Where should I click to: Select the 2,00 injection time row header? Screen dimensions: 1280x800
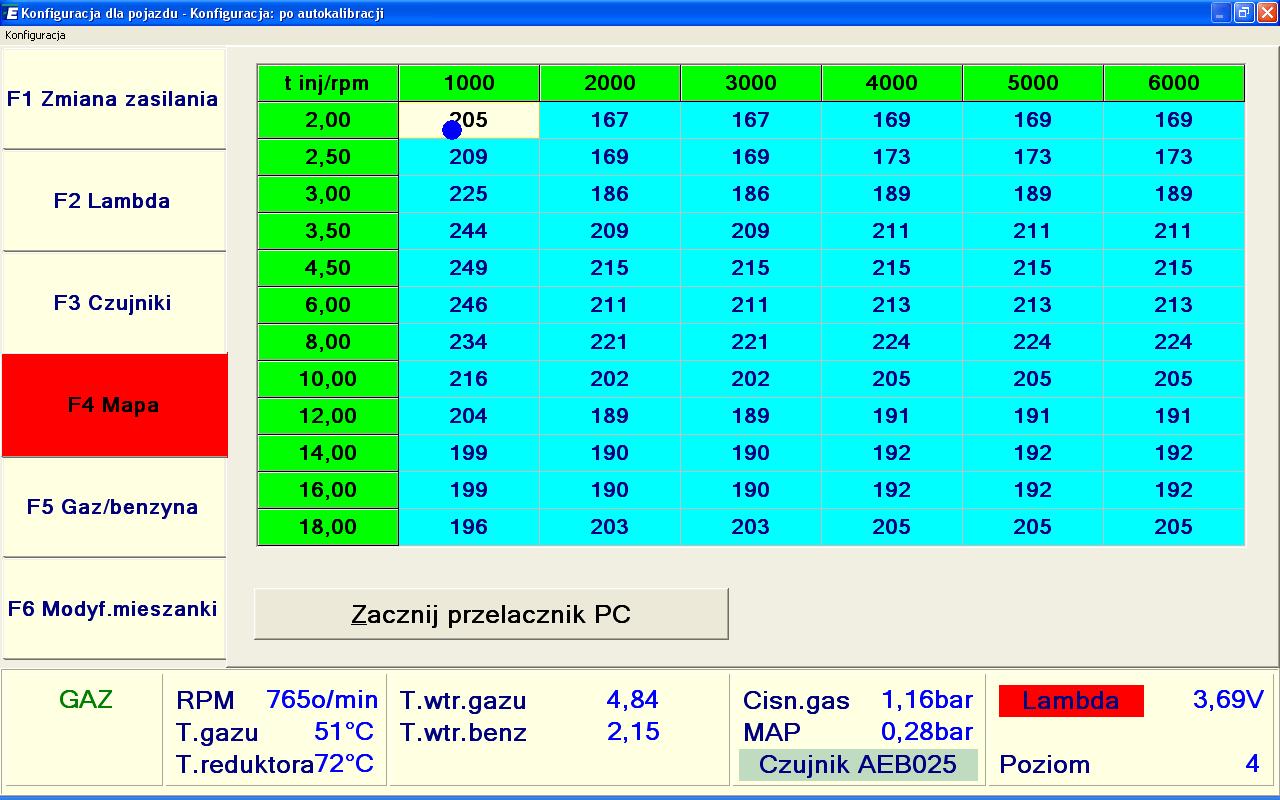[328, 120]
